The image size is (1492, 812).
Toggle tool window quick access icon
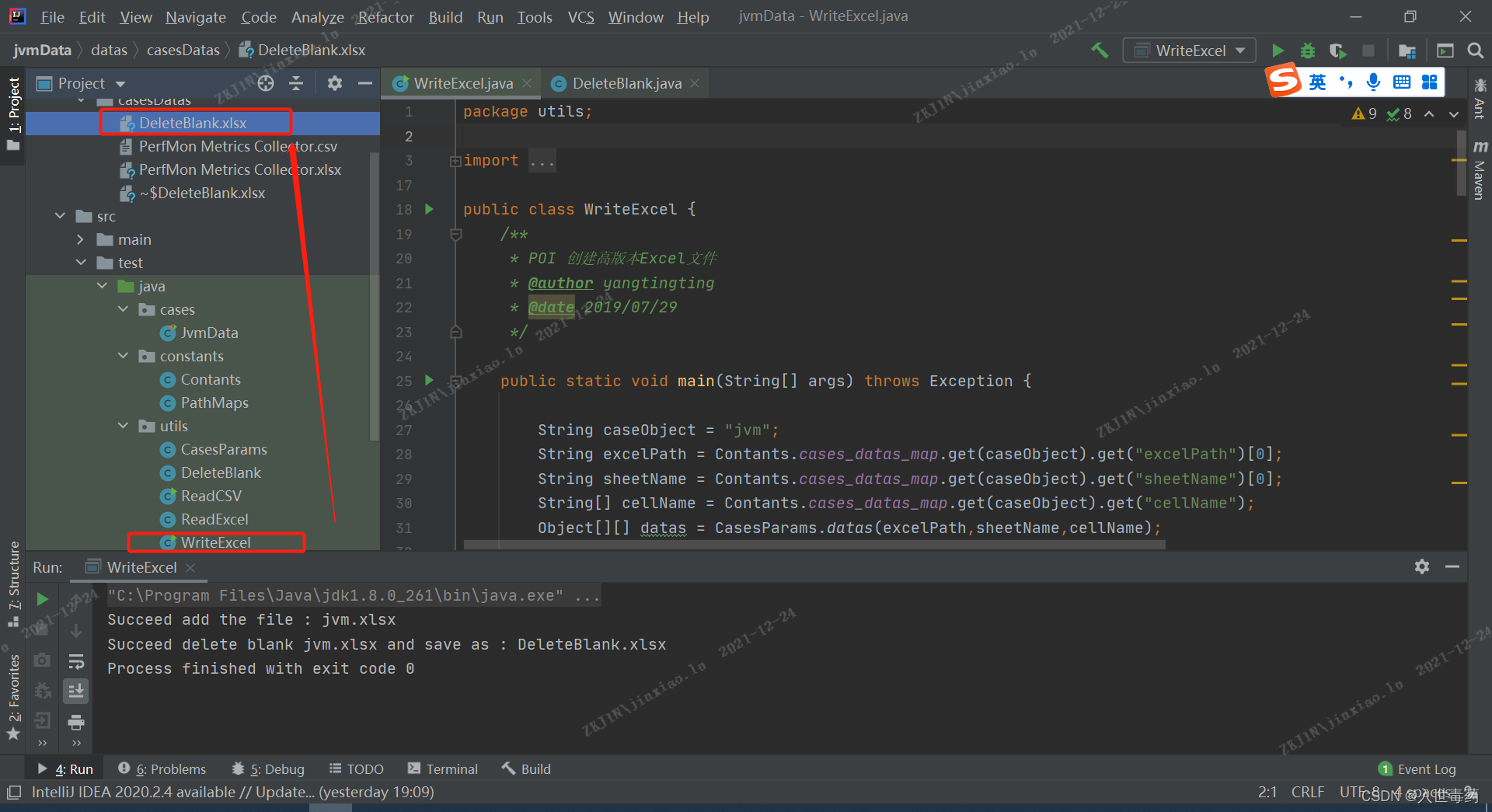coord(13,793)
